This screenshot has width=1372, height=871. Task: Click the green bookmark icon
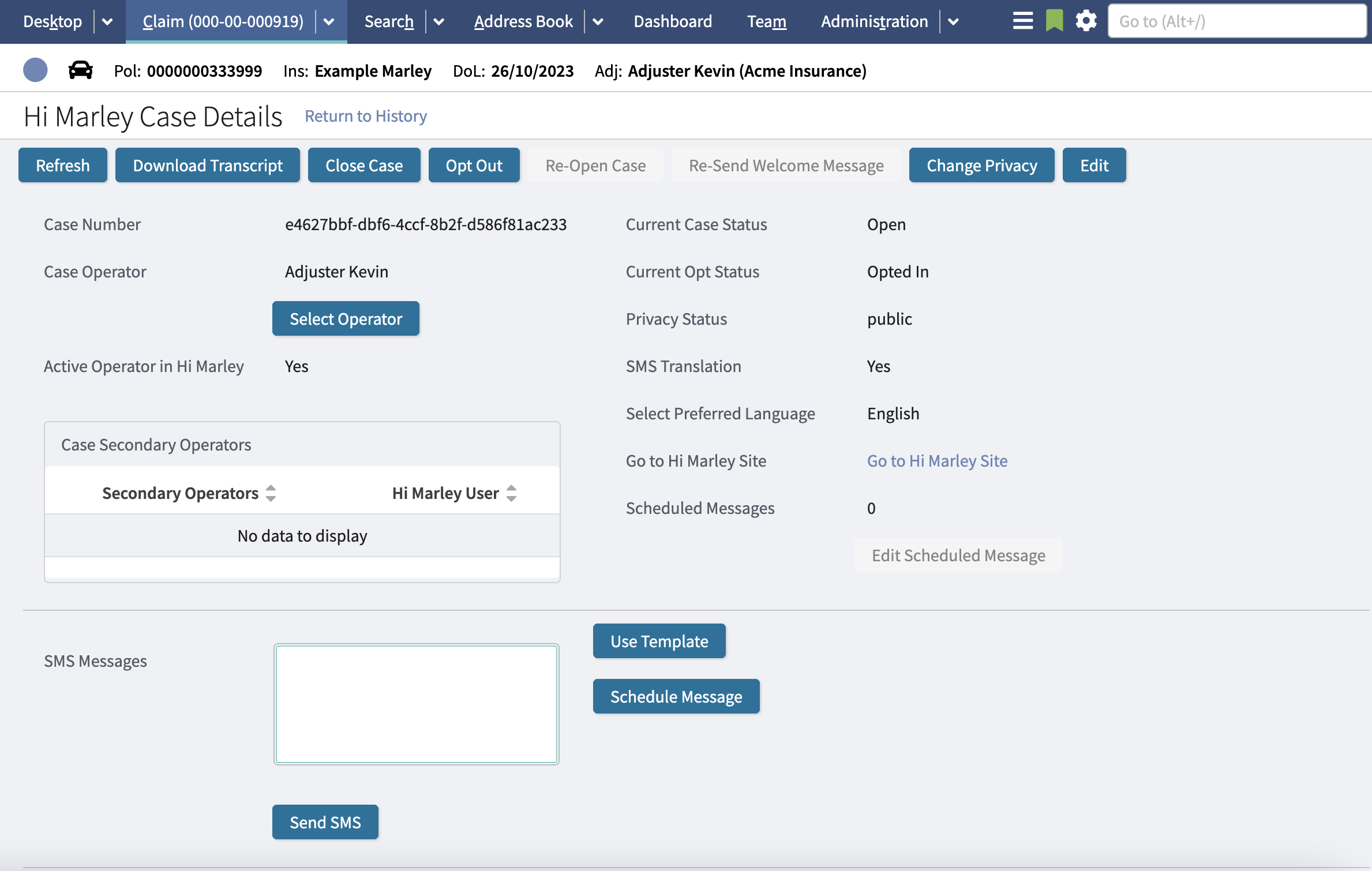pyautogui.click(x=1054, y=21)
